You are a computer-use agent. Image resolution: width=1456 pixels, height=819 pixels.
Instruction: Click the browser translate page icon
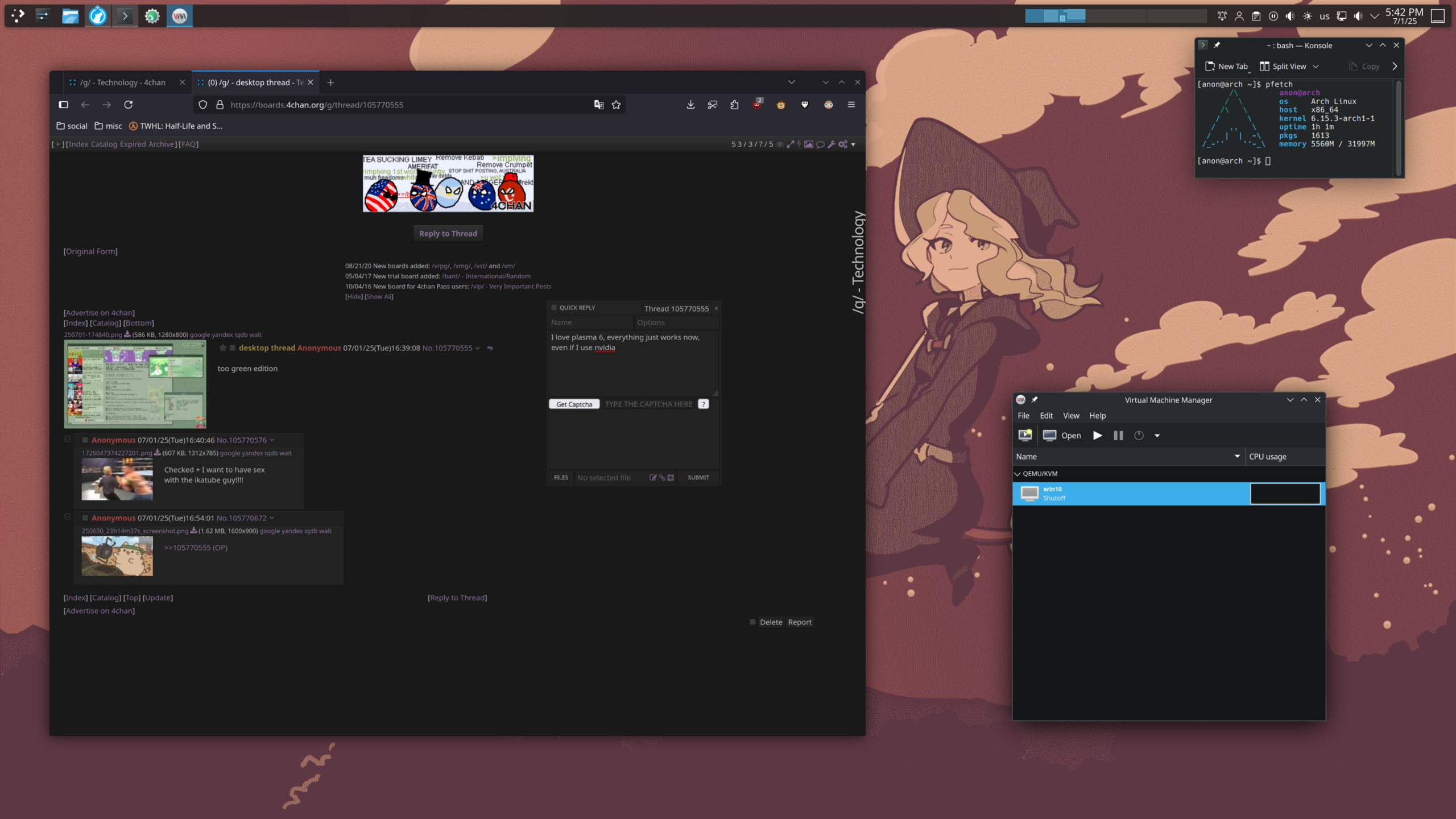598,105
